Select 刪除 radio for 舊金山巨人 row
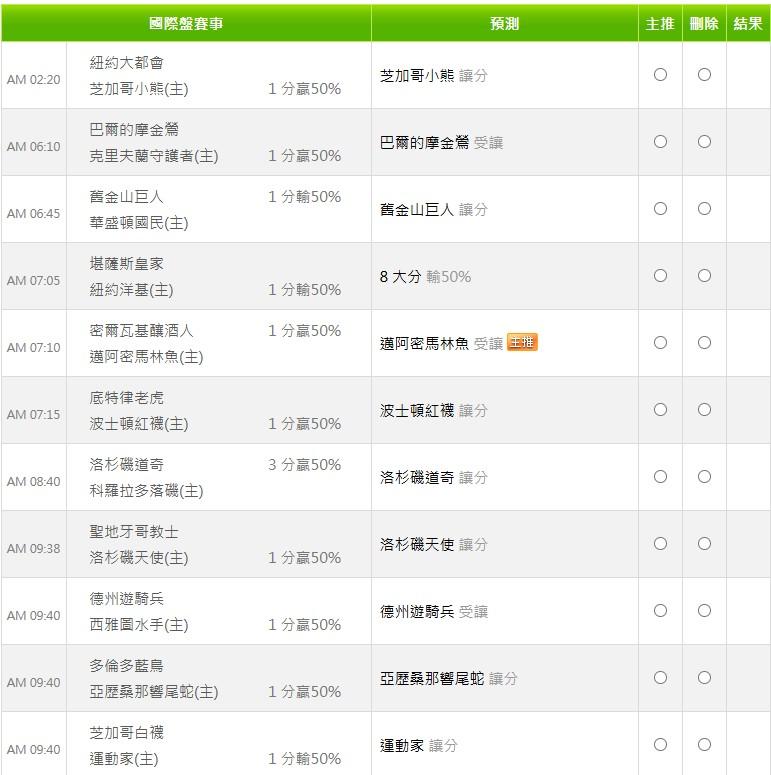Screen dimensions: 771x775 click(704, 209)
